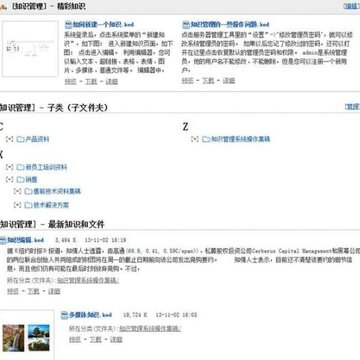
Task: Click the folder icon next to 新员工培训资料
Action: tap(21, 167)
